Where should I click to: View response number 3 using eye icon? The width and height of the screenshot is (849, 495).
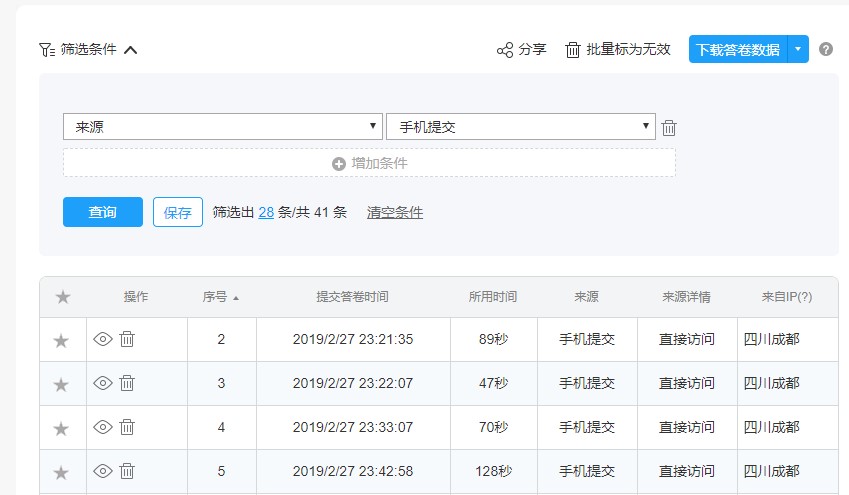coord(102,383)
